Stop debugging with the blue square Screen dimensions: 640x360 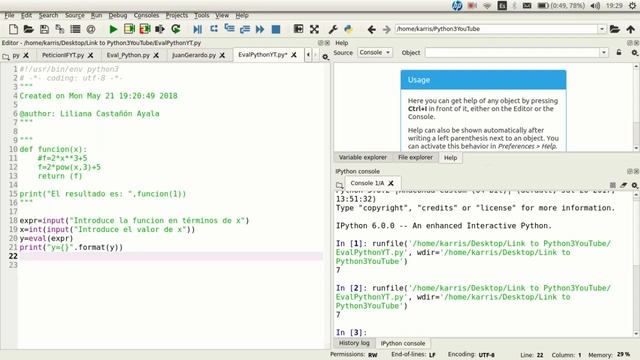click(276, 29)
